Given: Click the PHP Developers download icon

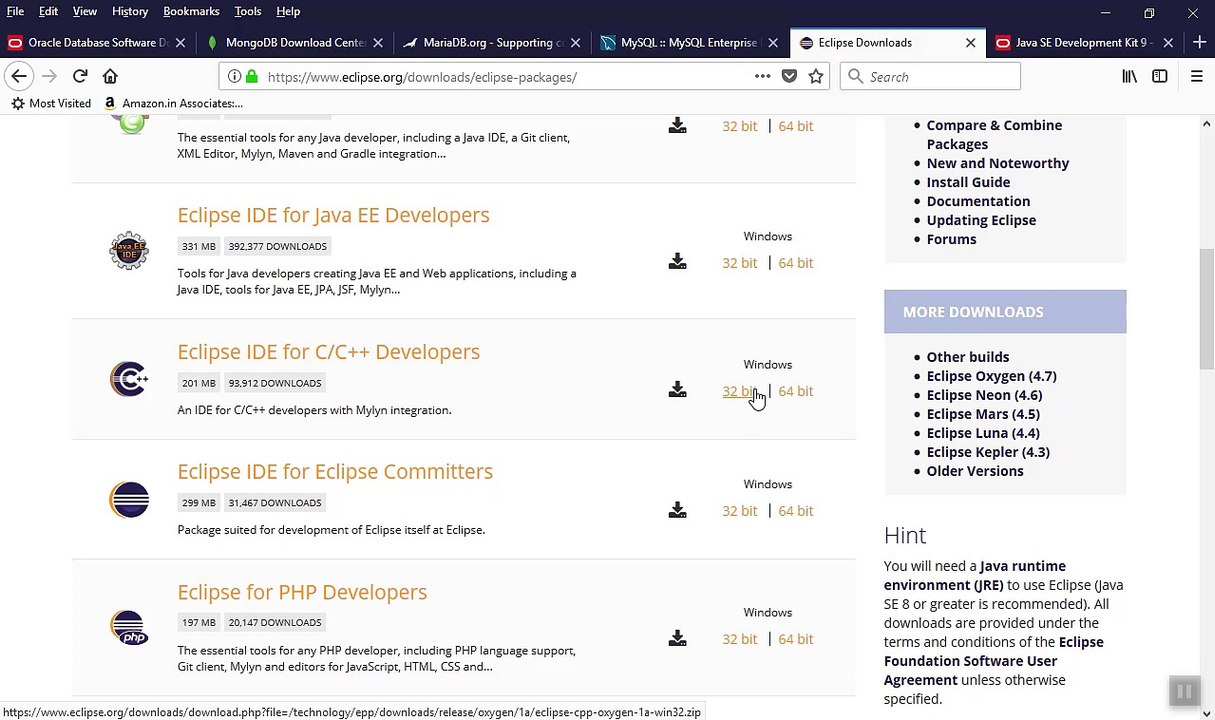Looking at the screenshot, I should coord(678,638).
